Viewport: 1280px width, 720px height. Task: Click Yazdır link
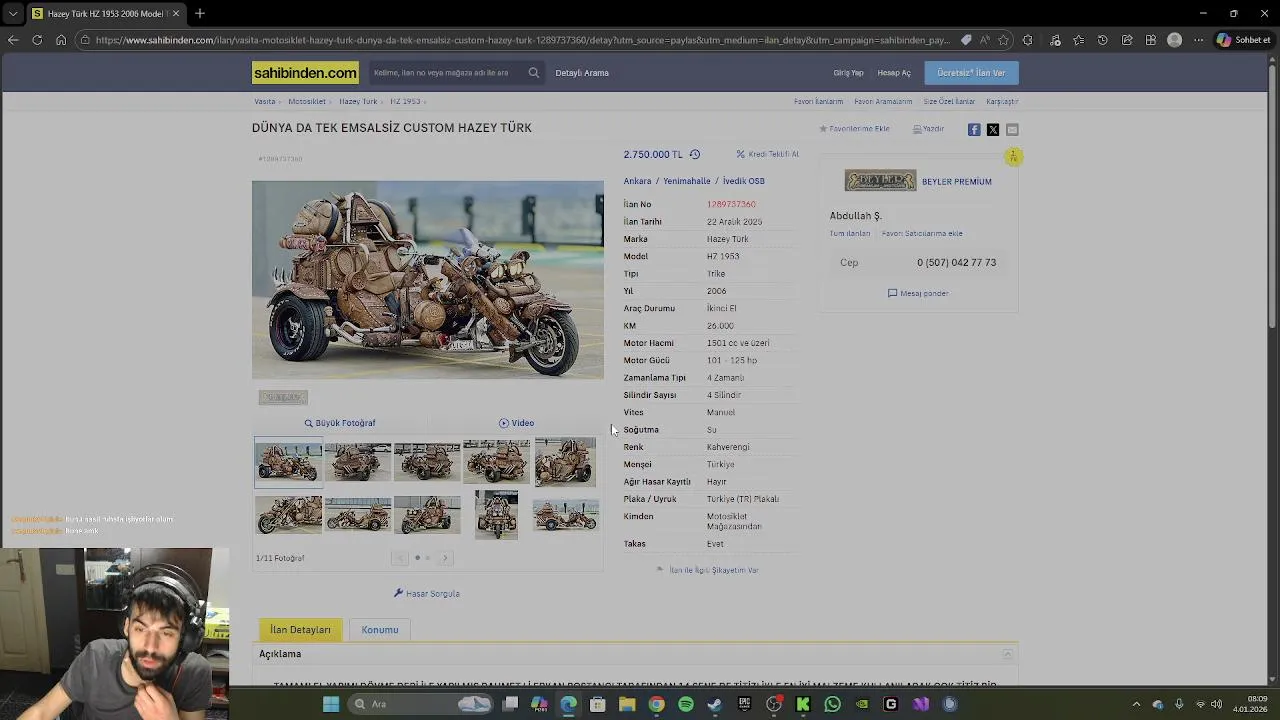pos(928,129)
